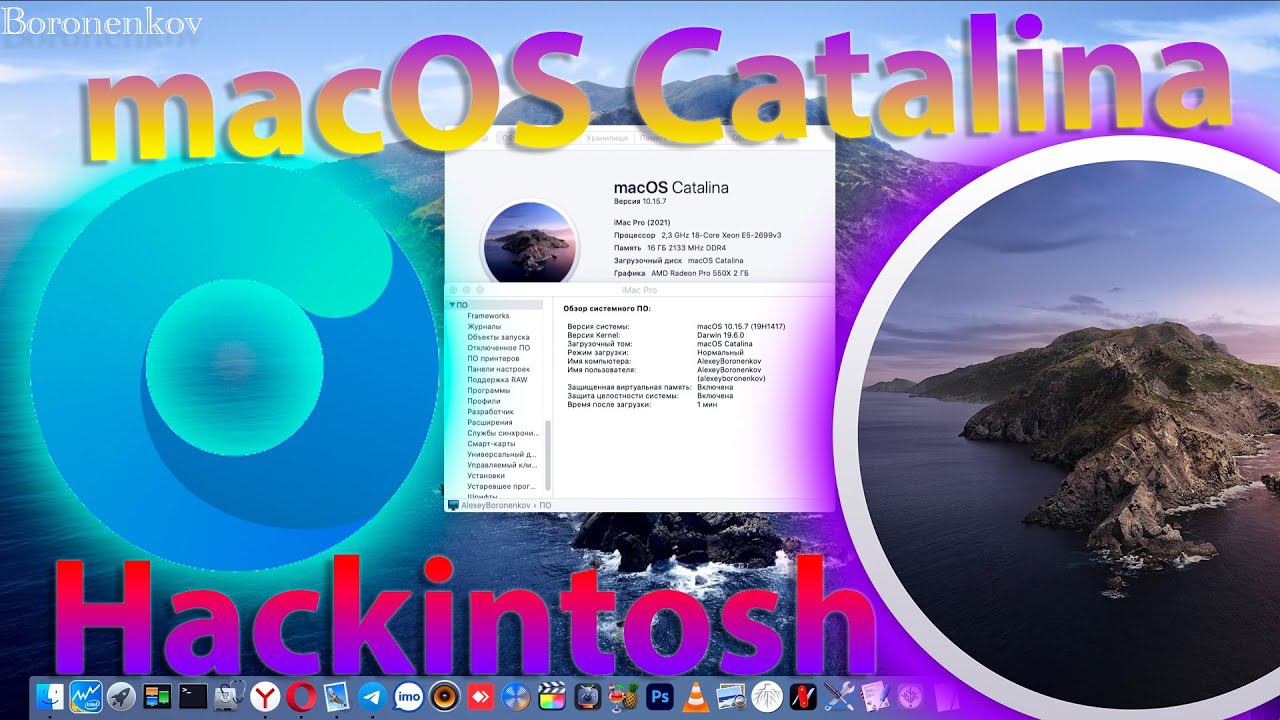Click the "1 мин" uptime value
Viewport: 1280px width, 720px height.
coord(707,404)
